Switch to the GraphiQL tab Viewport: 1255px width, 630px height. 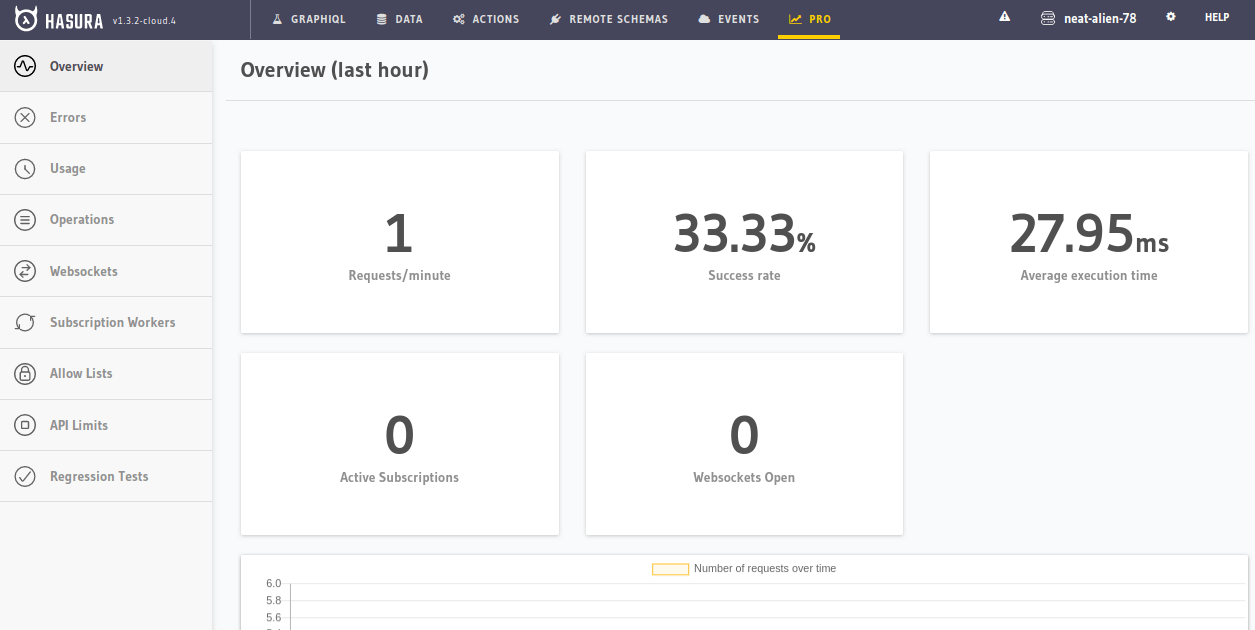pos(309,19)
